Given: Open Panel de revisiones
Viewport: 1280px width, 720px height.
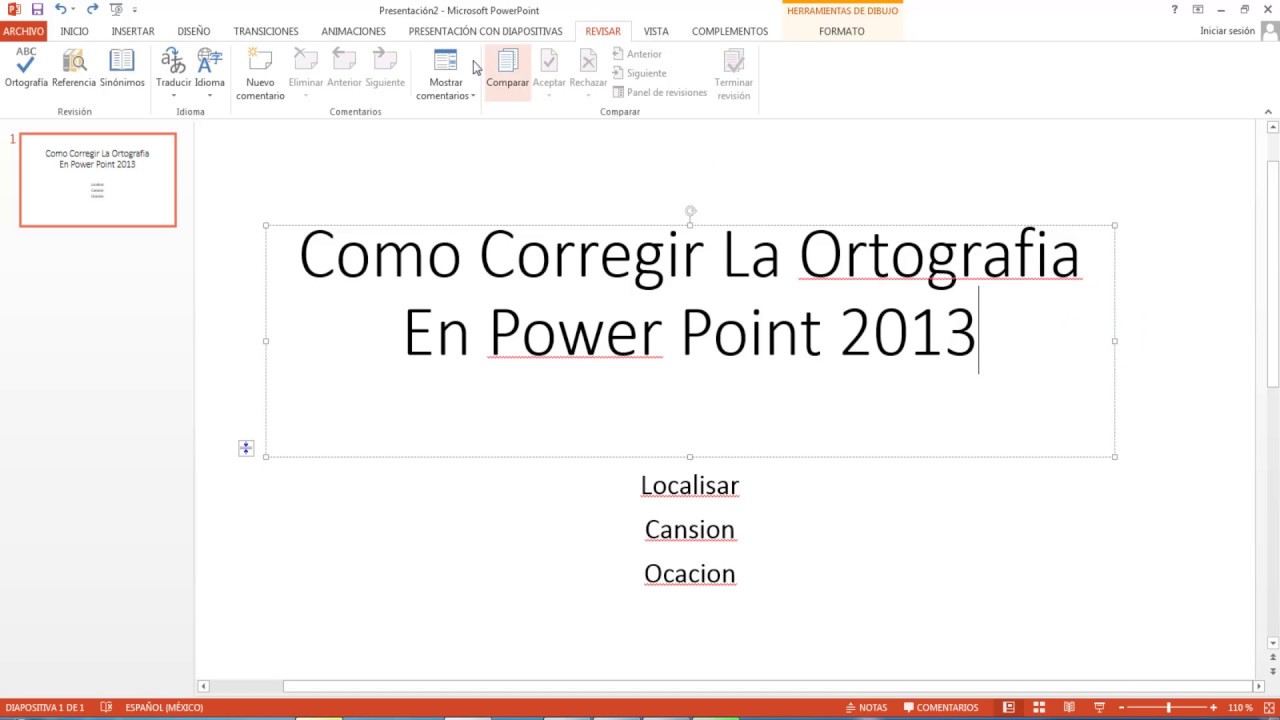Looking at the screenshot, I should pyautogui.click(x=659, y=92).
